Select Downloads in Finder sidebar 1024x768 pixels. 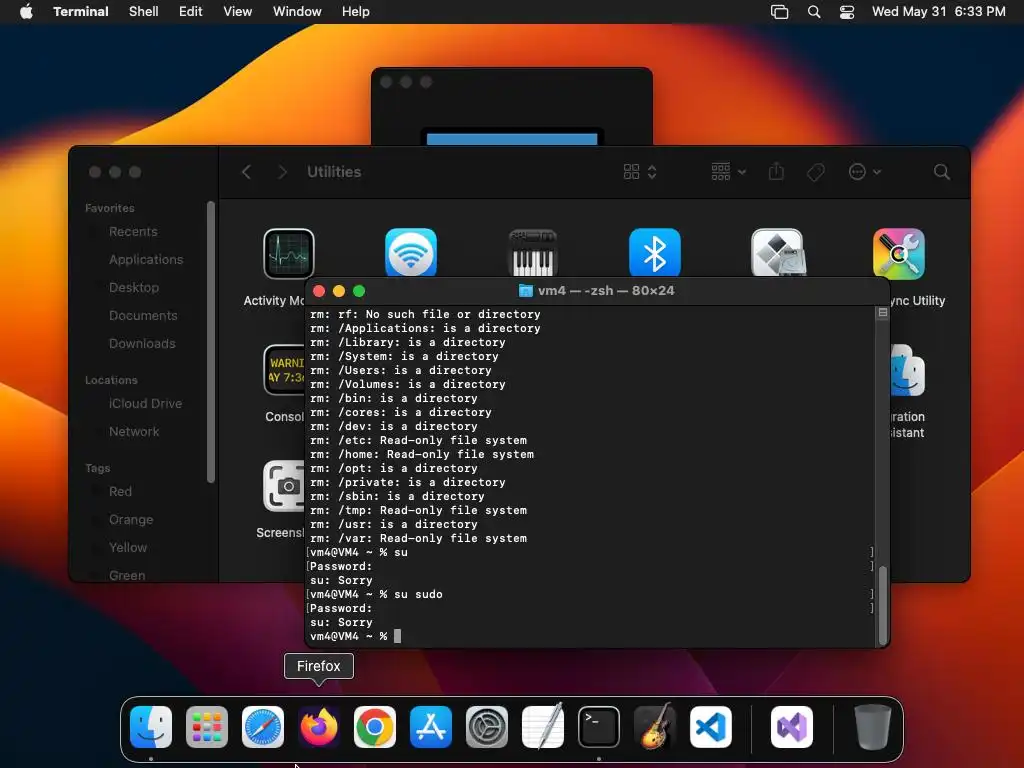click(142, 344)
